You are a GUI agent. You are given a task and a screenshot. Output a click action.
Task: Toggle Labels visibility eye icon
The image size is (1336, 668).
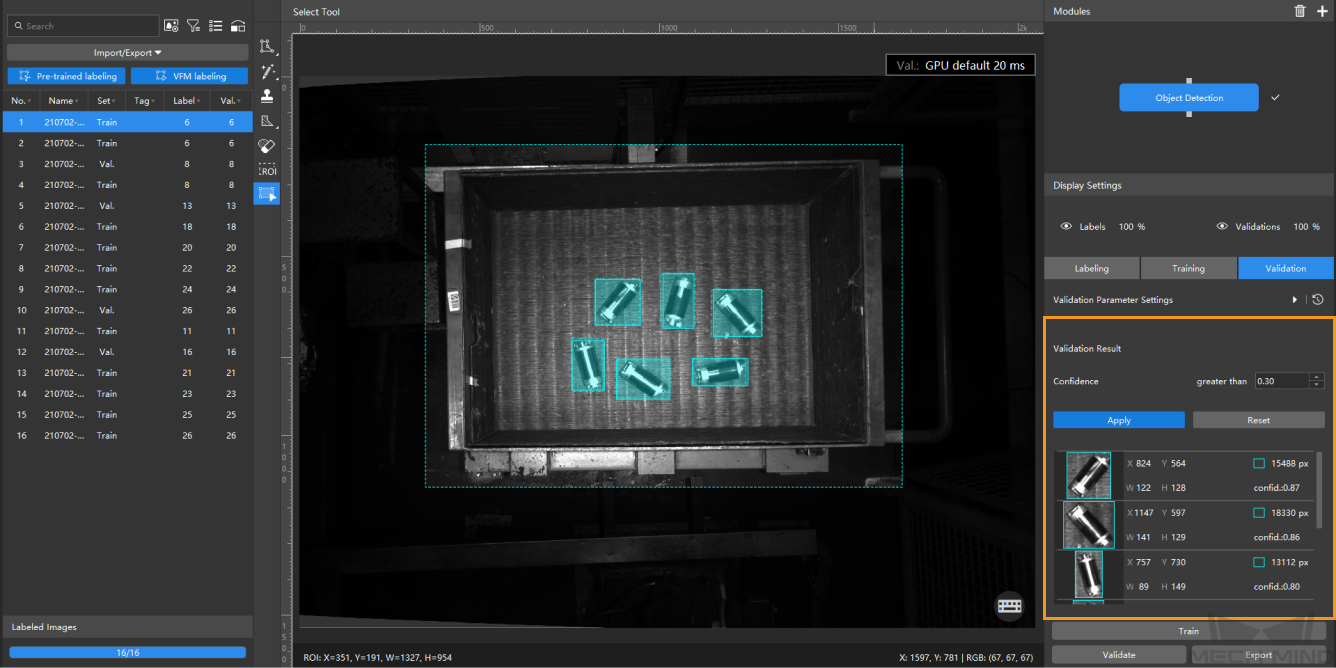pyautogui.click(x=1065, y=227)
